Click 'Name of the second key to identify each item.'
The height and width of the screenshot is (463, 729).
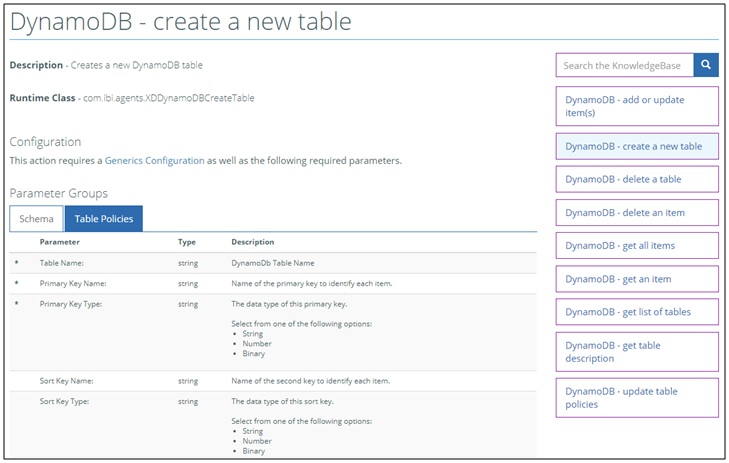311,381
